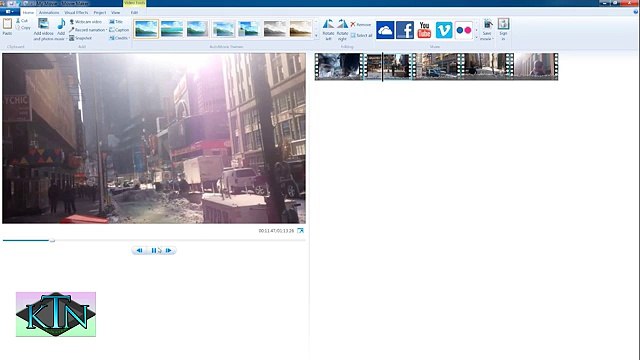This screenshot has width=640, height=360.
Task: Expand the Share destinations gallery
Action: pos(476,37)
